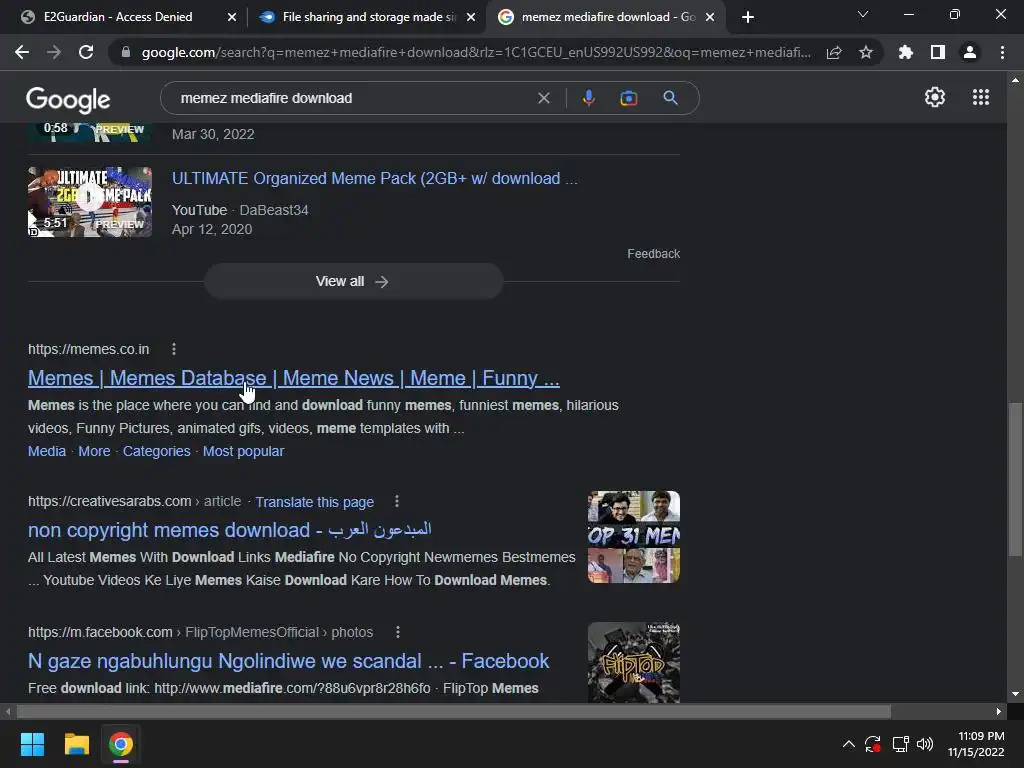Click the browser forward arrow
Viewport: 1024px width, 768px height.
[x=54, y=52]
